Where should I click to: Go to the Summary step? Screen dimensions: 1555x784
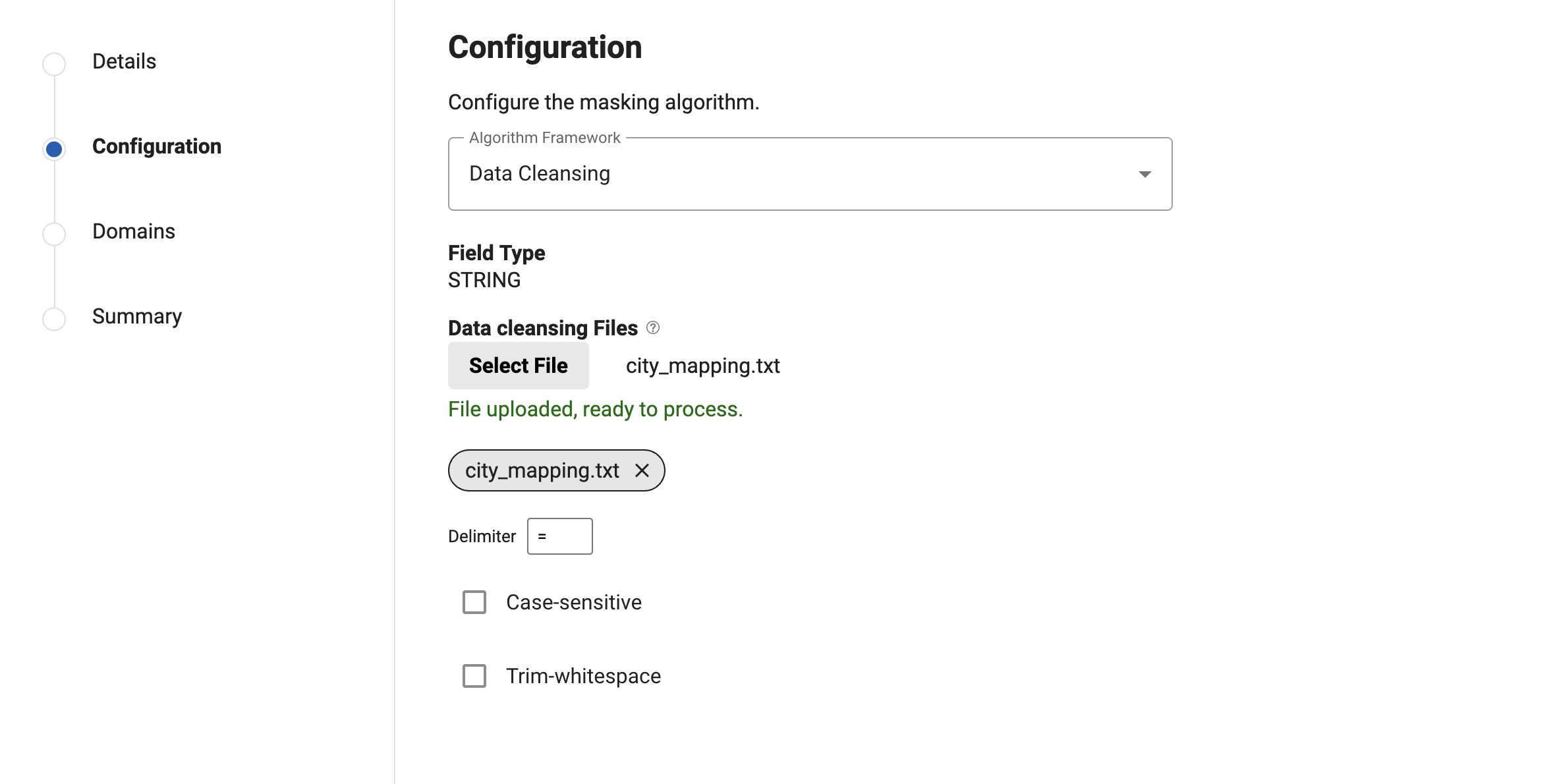(136, 316)
